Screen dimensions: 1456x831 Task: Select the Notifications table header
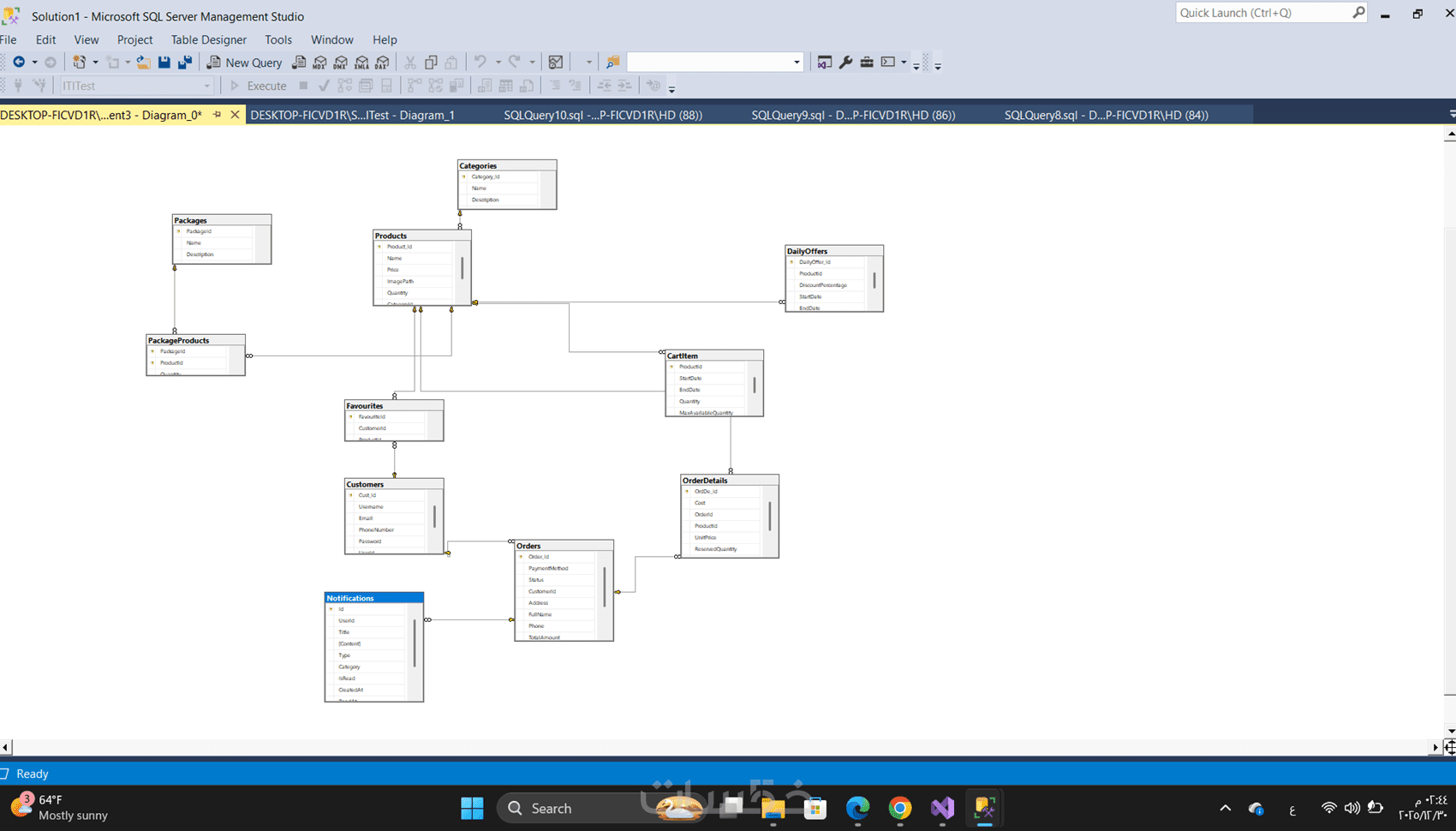(374, 598)
